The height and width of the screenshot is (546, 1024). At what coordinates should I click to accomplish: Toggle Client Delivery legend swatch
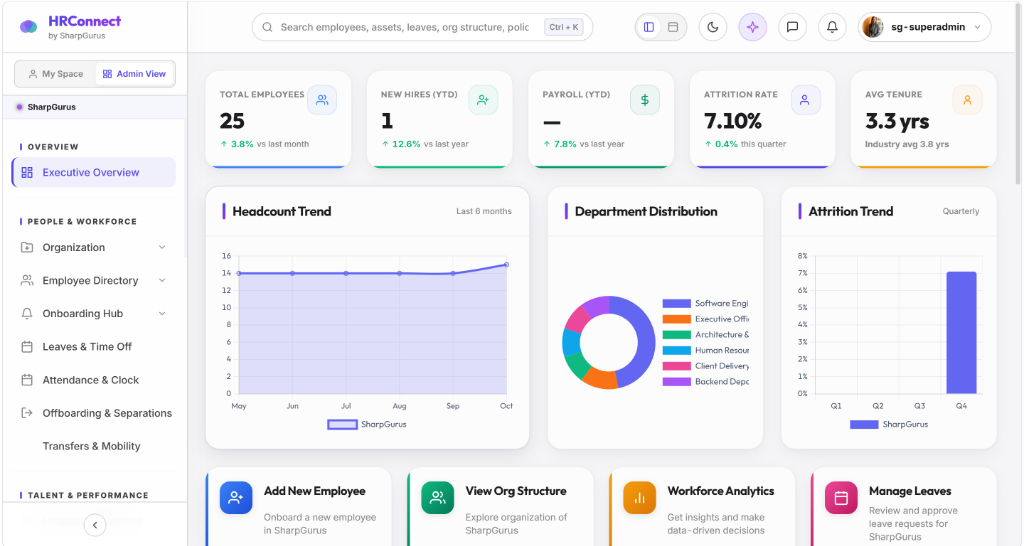(x=676, y=366)
